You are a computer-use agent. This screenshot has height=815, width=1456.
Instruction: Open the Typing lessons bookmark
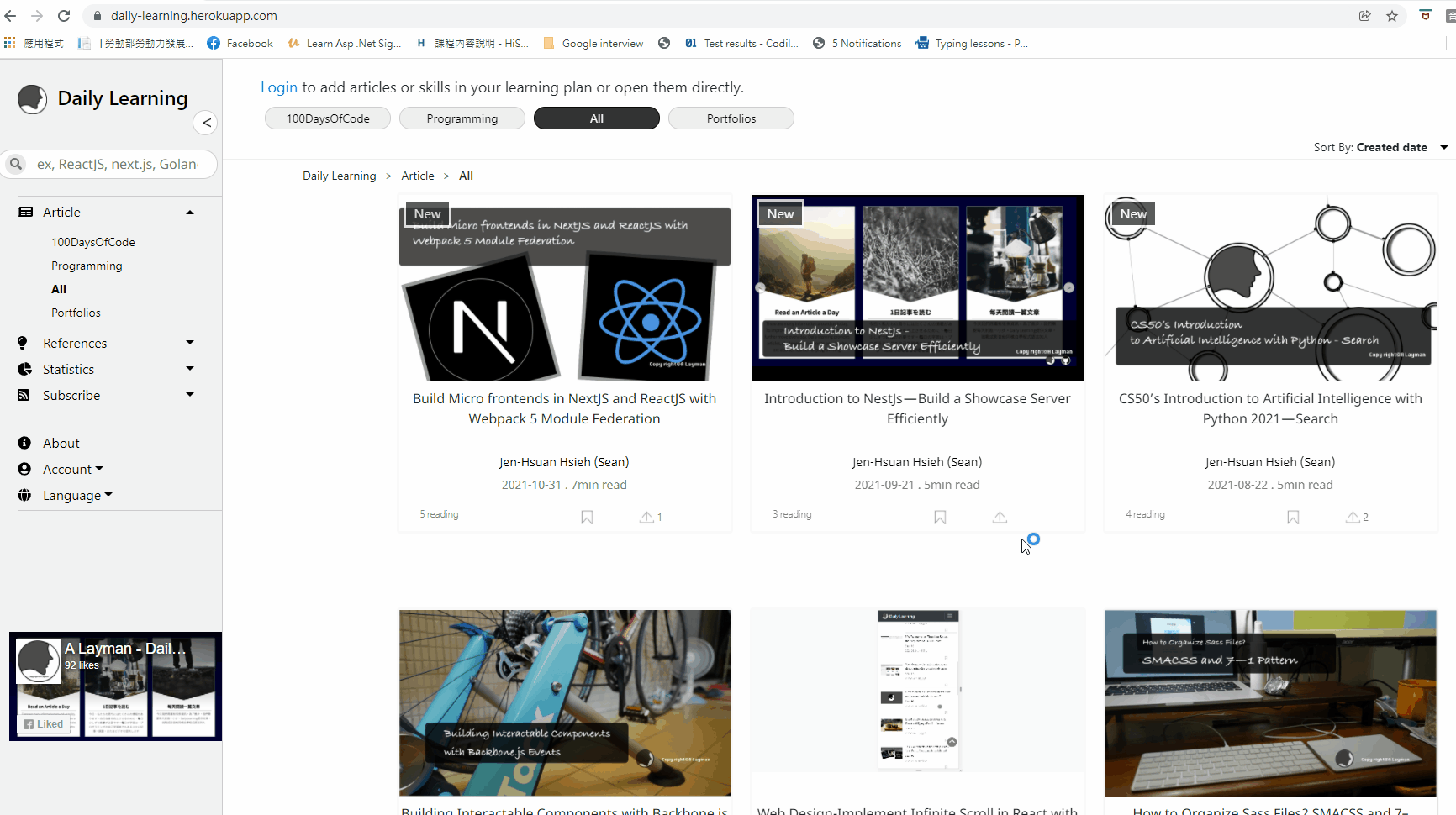[x=972, y=43]
